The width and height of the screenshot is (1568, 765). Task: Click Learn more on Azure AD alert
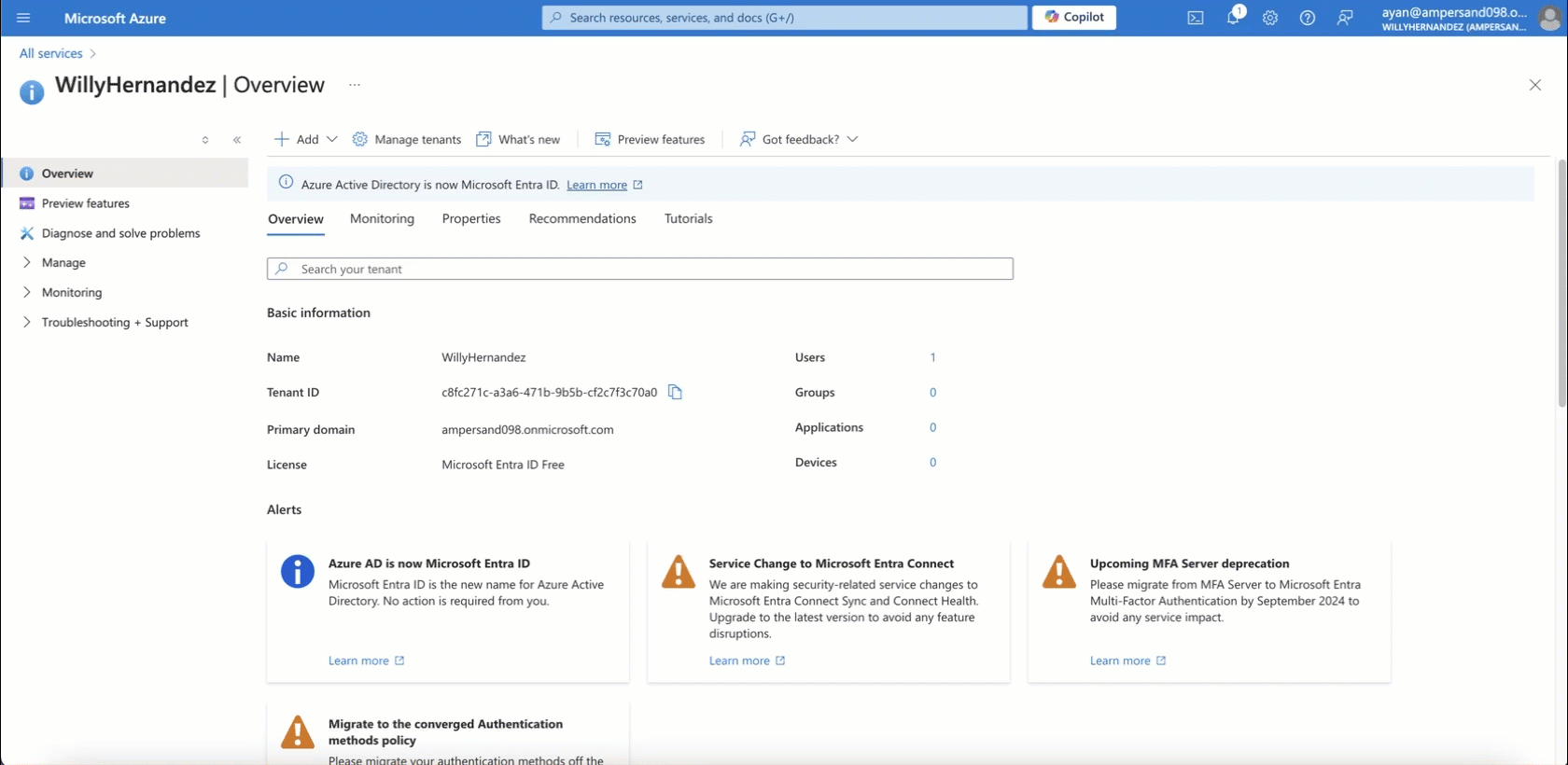[x=366, y=661]
